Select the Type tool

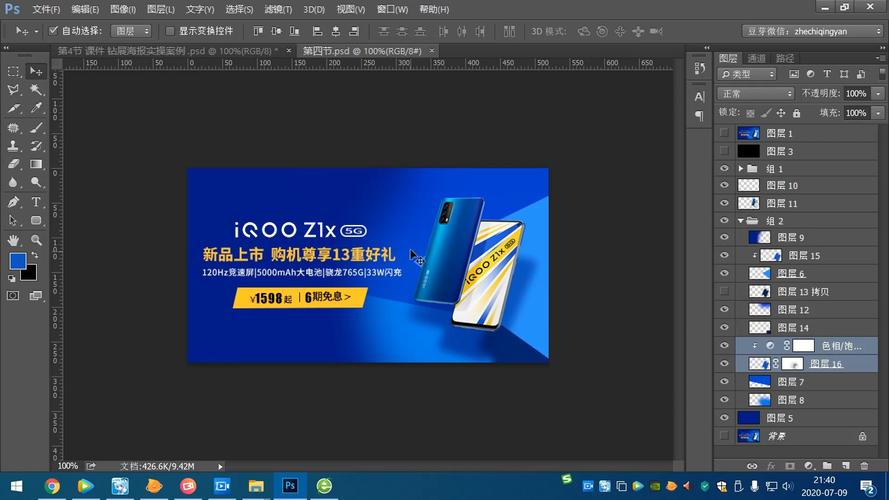[36, 202]
